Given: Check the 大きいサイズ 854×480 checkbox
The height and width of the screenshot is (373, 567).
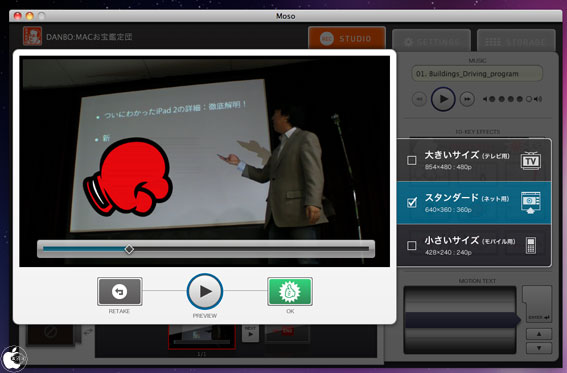Looking at the screenshot, I should click(x=412, y=160).
